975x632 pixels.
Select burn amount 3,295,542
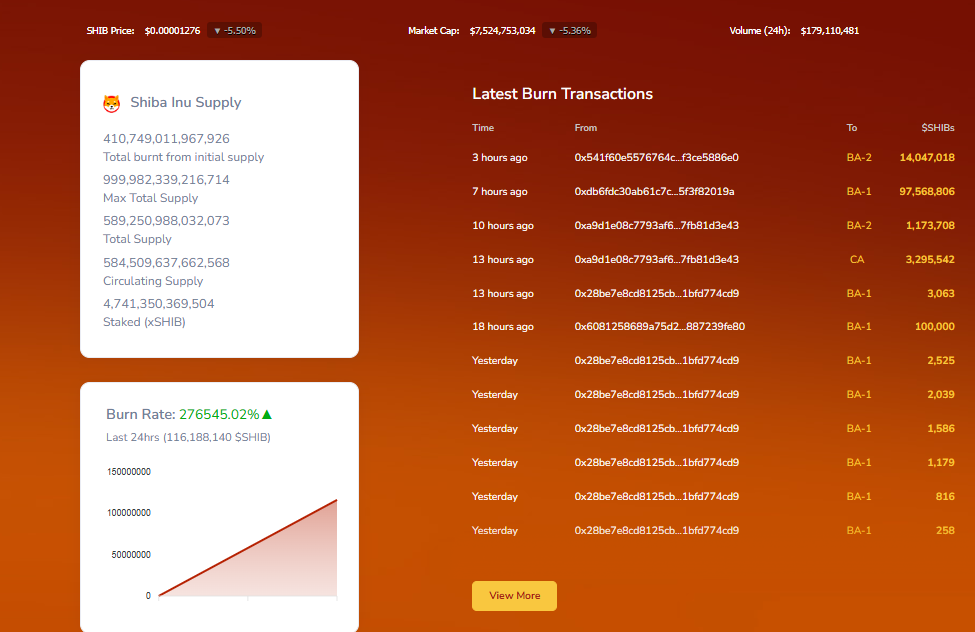point(930,259)
